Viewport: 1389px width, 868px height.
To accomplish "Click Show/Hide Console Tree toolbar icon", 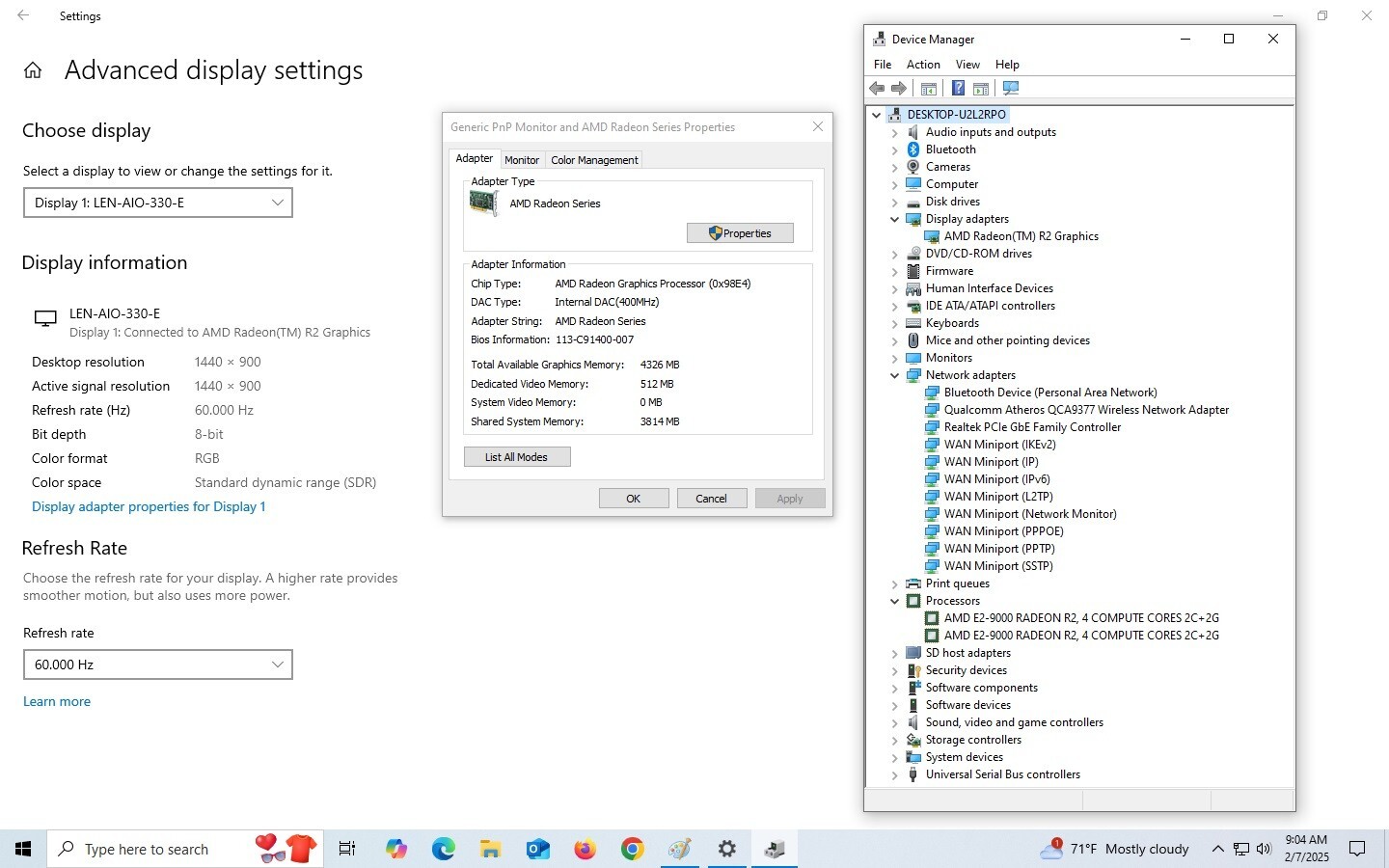I will click(x=929, y=89).
